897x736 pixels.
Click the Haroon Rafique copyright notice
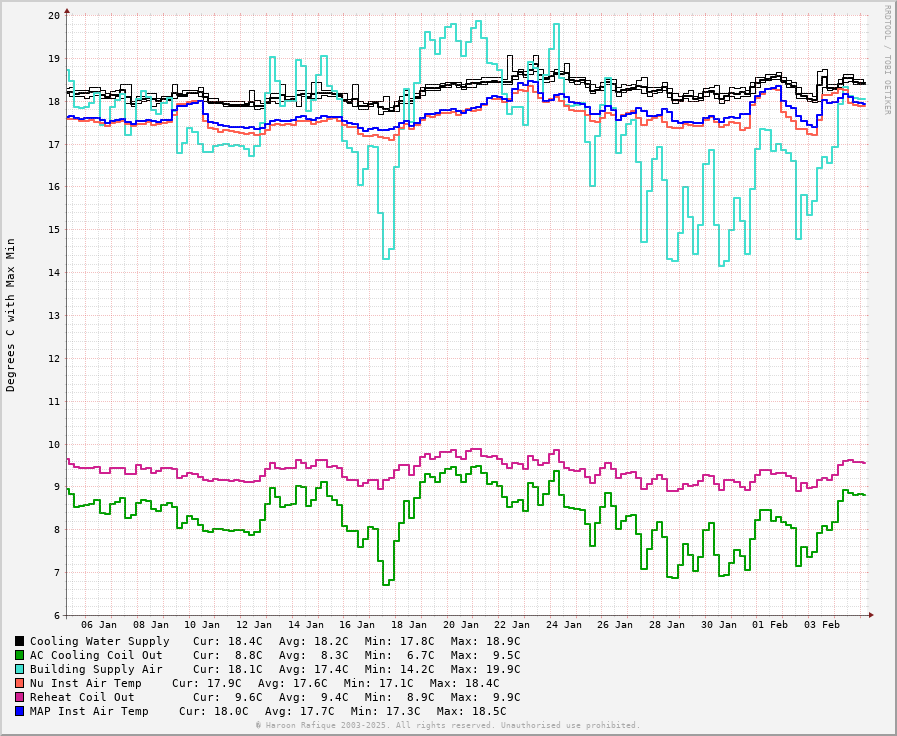tap(447, 725)
